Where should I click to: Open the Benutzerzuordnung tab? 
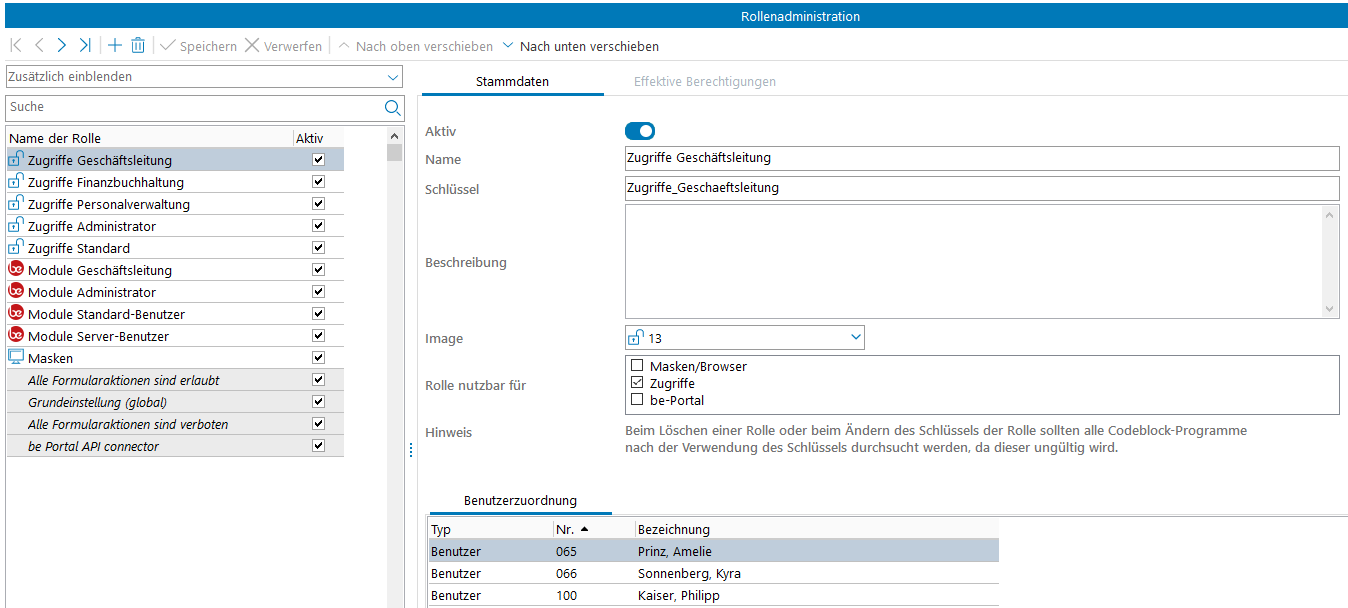coord(520,501)
